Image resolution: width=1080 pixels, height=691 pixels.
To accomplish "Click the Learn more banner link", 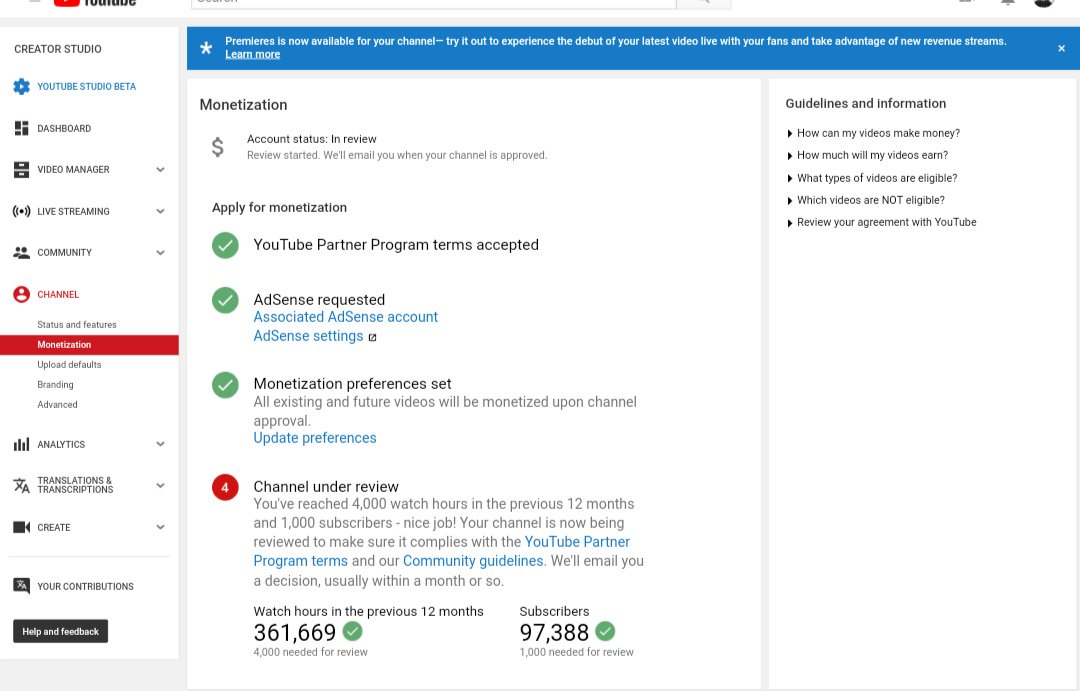I will click(x=252, y=54).
